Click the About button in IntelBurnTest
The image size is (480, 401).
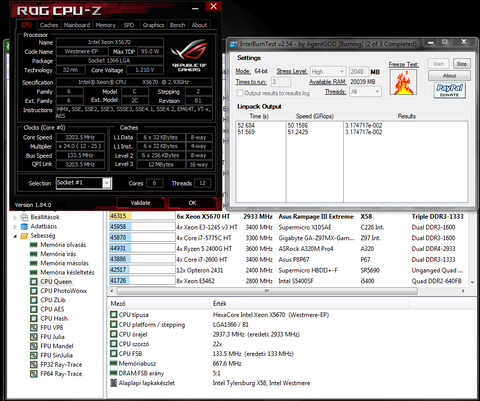pyautogui.click(x=449, y=76)
